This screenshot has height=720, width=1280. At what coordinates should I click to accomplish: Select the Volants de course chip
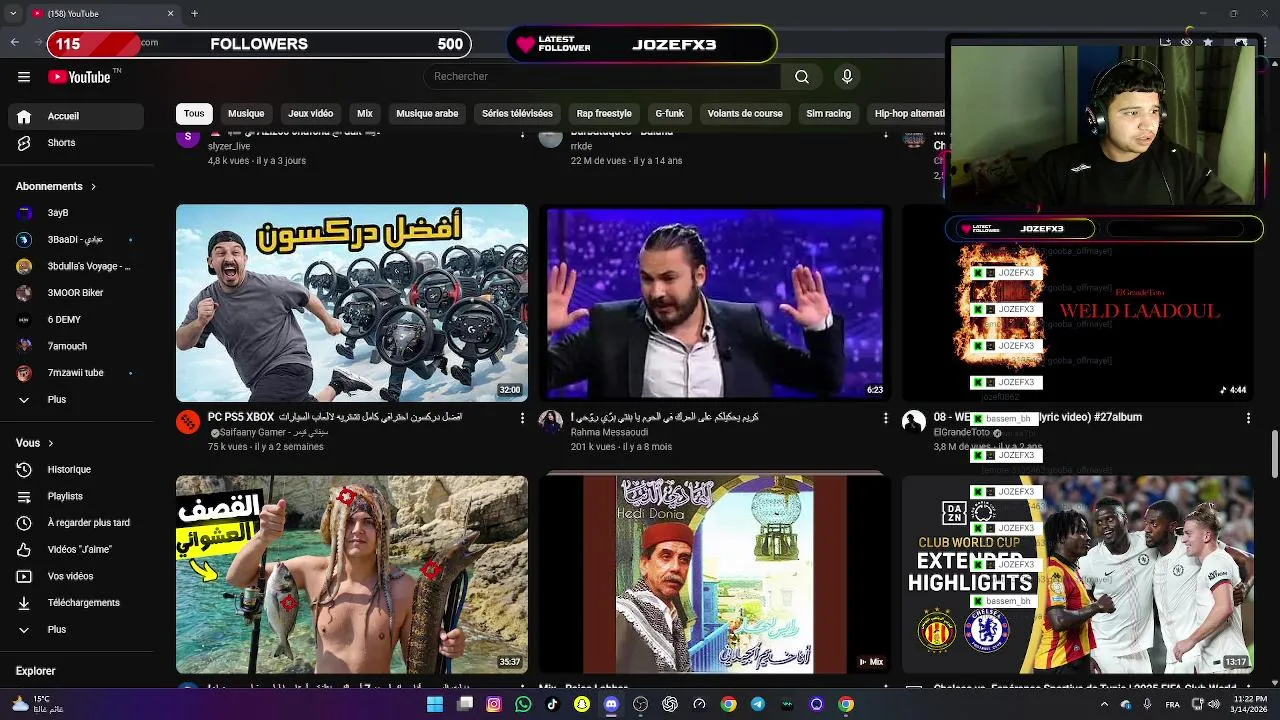pos(745,114)
